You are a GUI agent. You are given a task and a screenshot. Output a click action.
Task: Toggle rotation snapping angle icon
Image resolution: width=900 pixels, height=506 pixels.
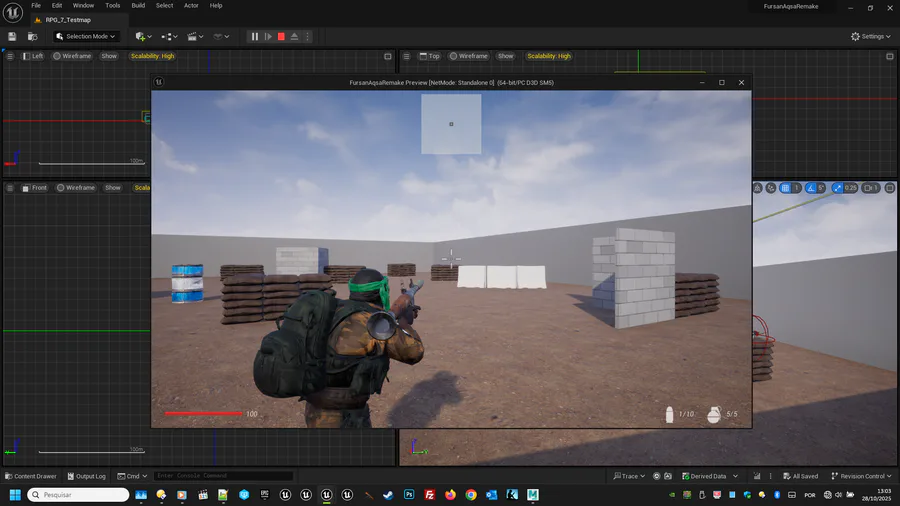[x=810, y=188]
